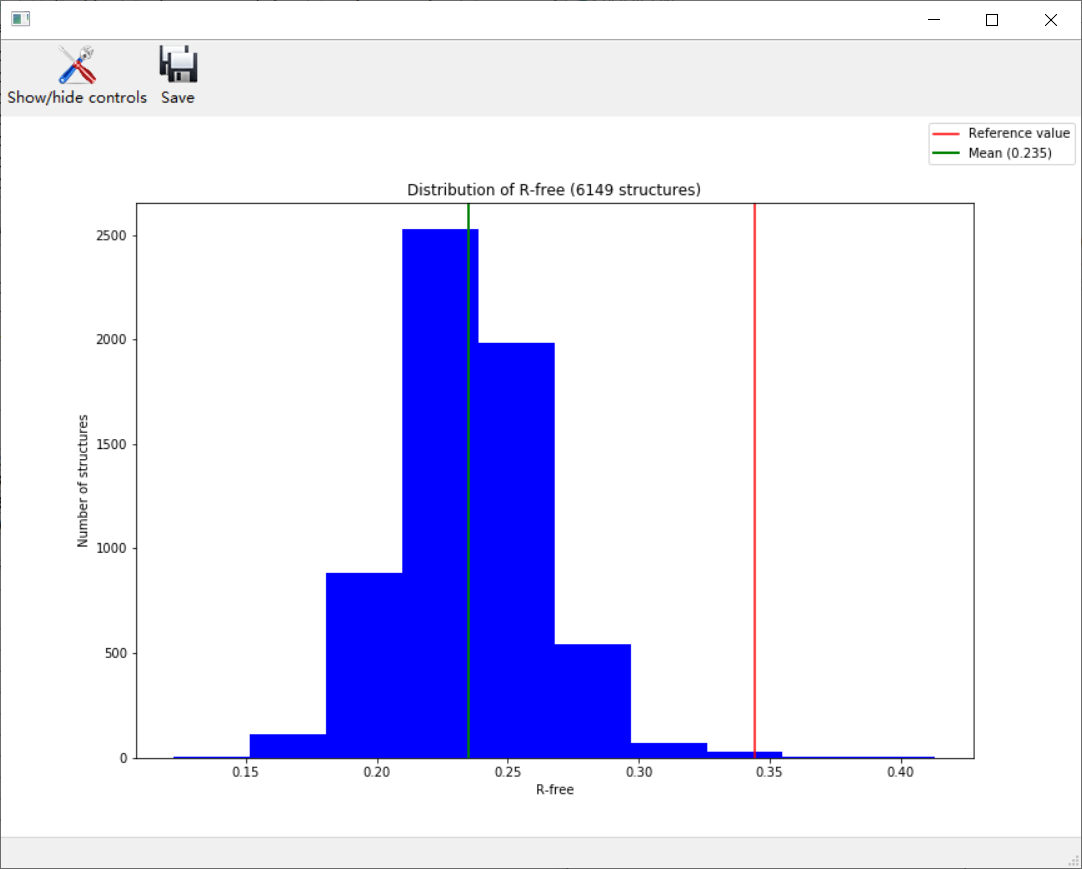Close the histogram window
This screenshot has height=869, width=1082.
click(1050, 20)
